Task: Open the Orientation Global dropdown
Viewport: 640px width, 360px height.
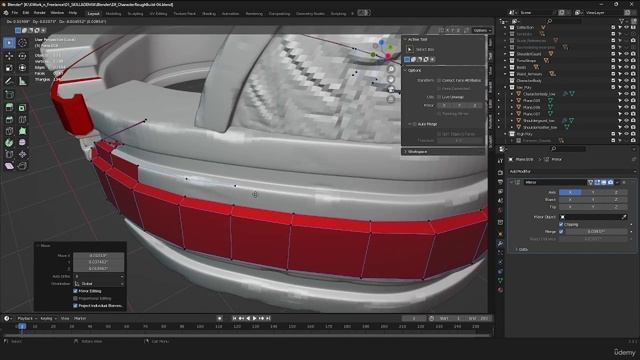Action: (x=99, y=284)
